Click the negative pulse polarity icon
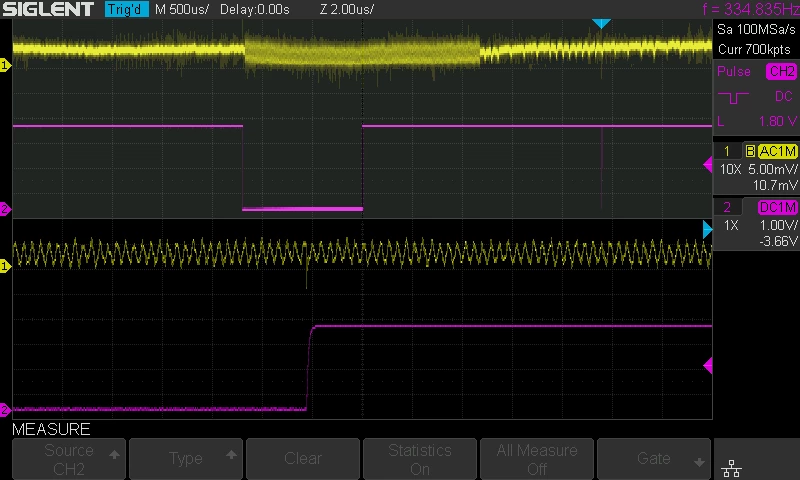 point(733,97)
